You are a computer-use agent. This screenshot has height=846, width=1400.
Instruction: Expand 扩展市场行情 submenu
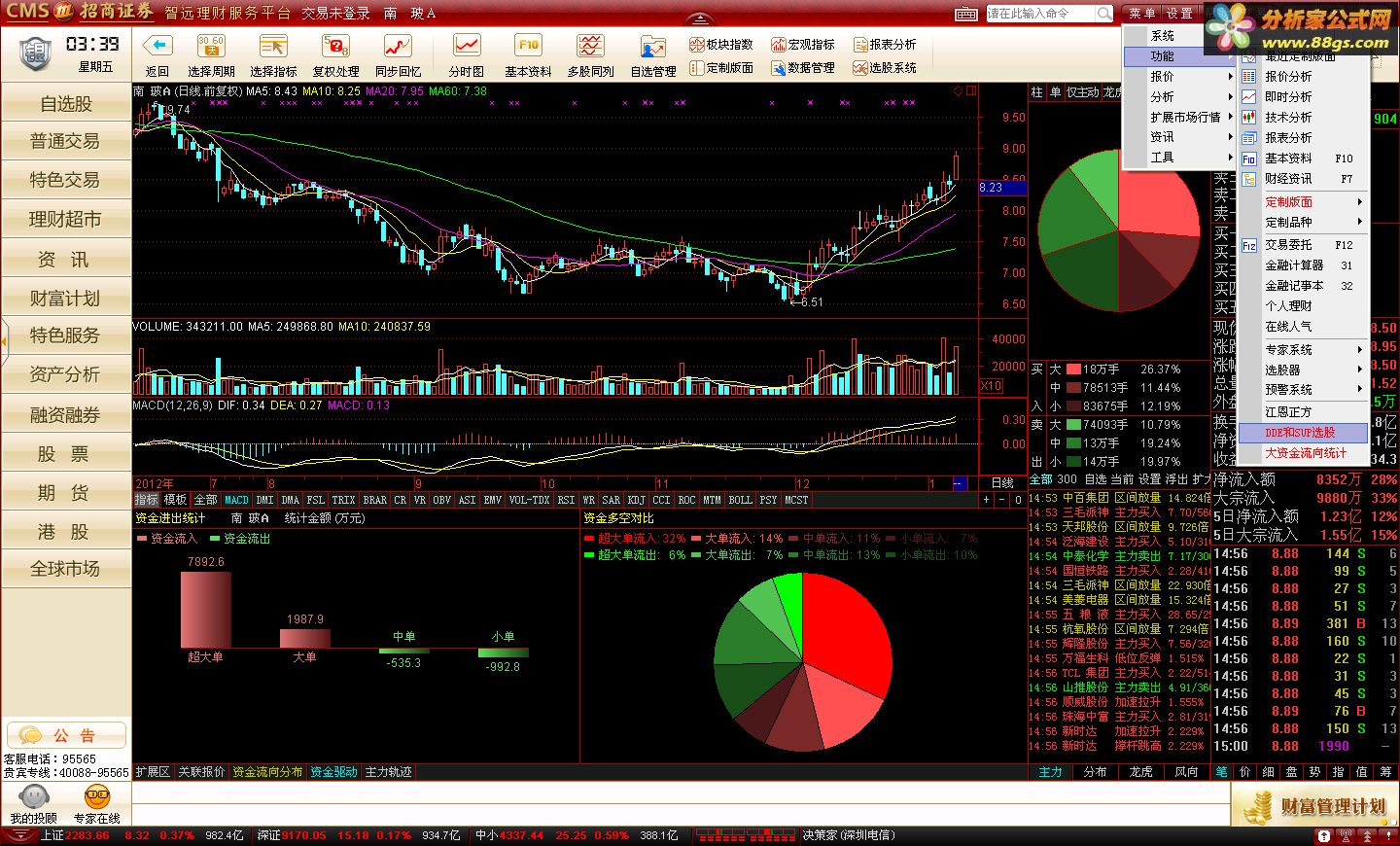point(1179,117)
